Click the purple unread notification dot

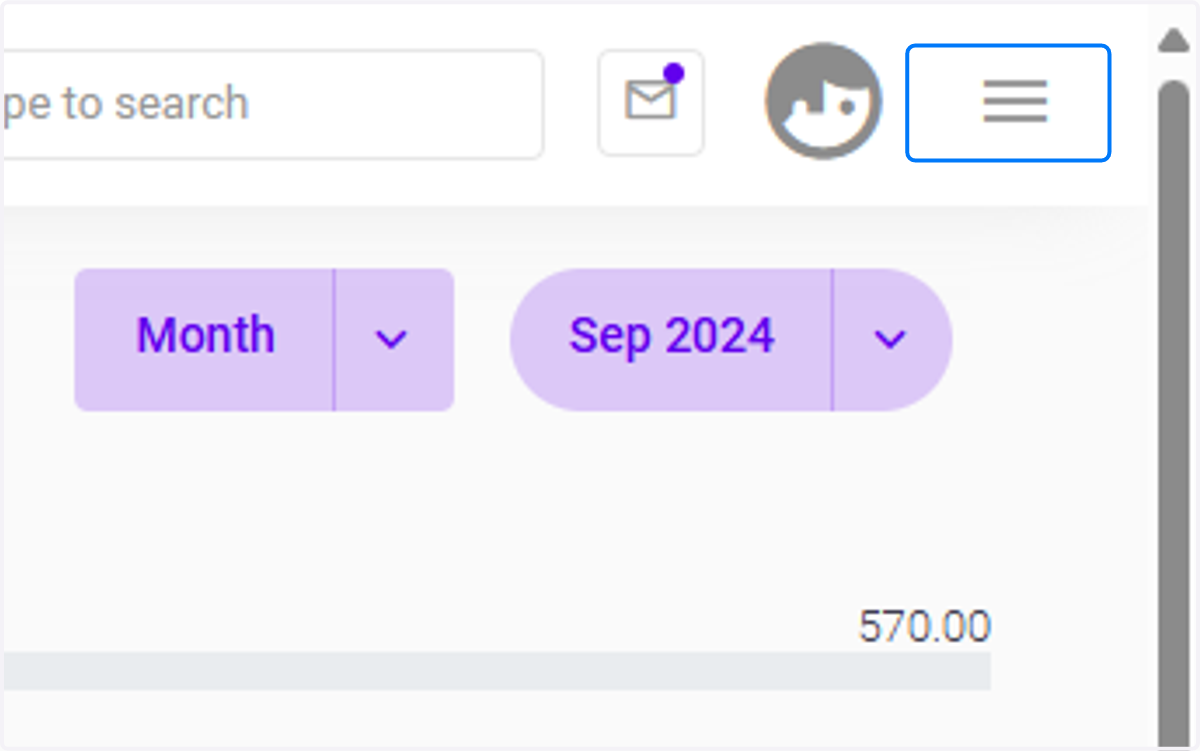[674, 73]
